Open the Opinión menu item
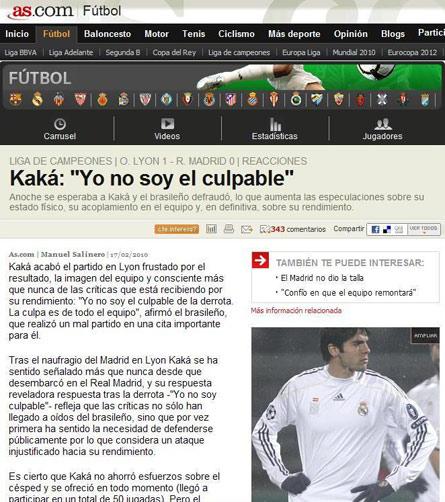This screenshot has width=445, height=502. pyautogui.click(x=351, y=34)
